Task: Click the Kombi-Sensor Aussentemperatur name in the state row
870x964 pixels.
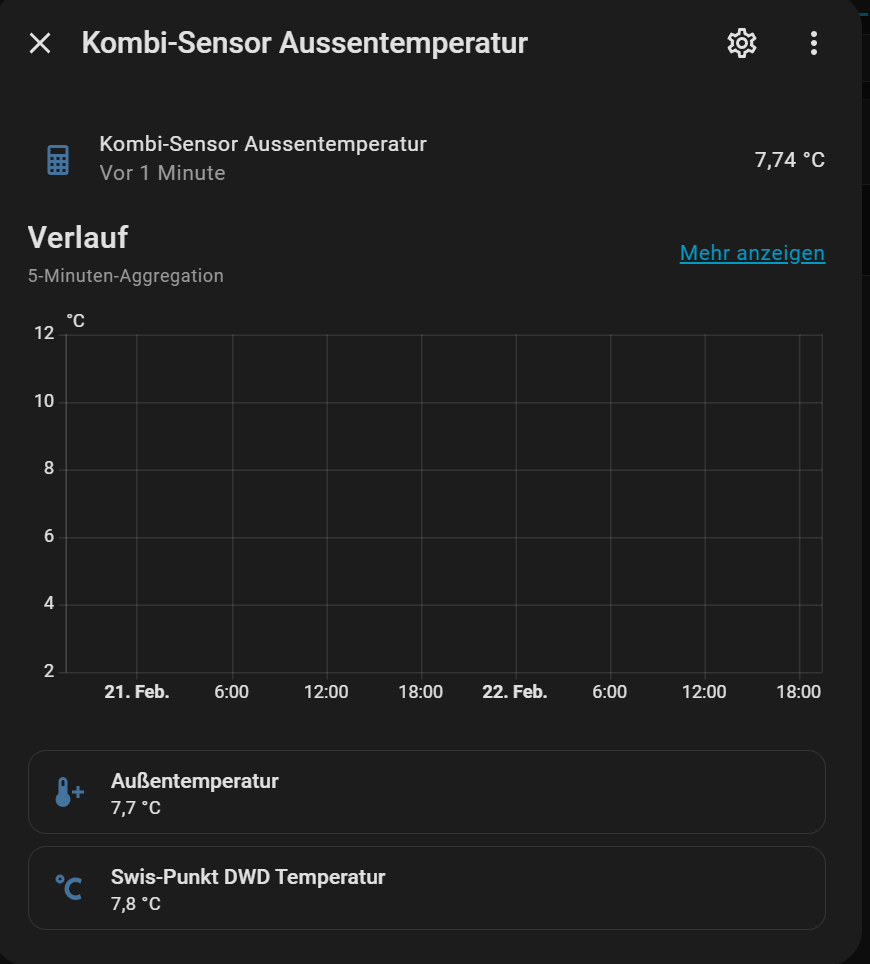Action: click(x=263, y=144)
